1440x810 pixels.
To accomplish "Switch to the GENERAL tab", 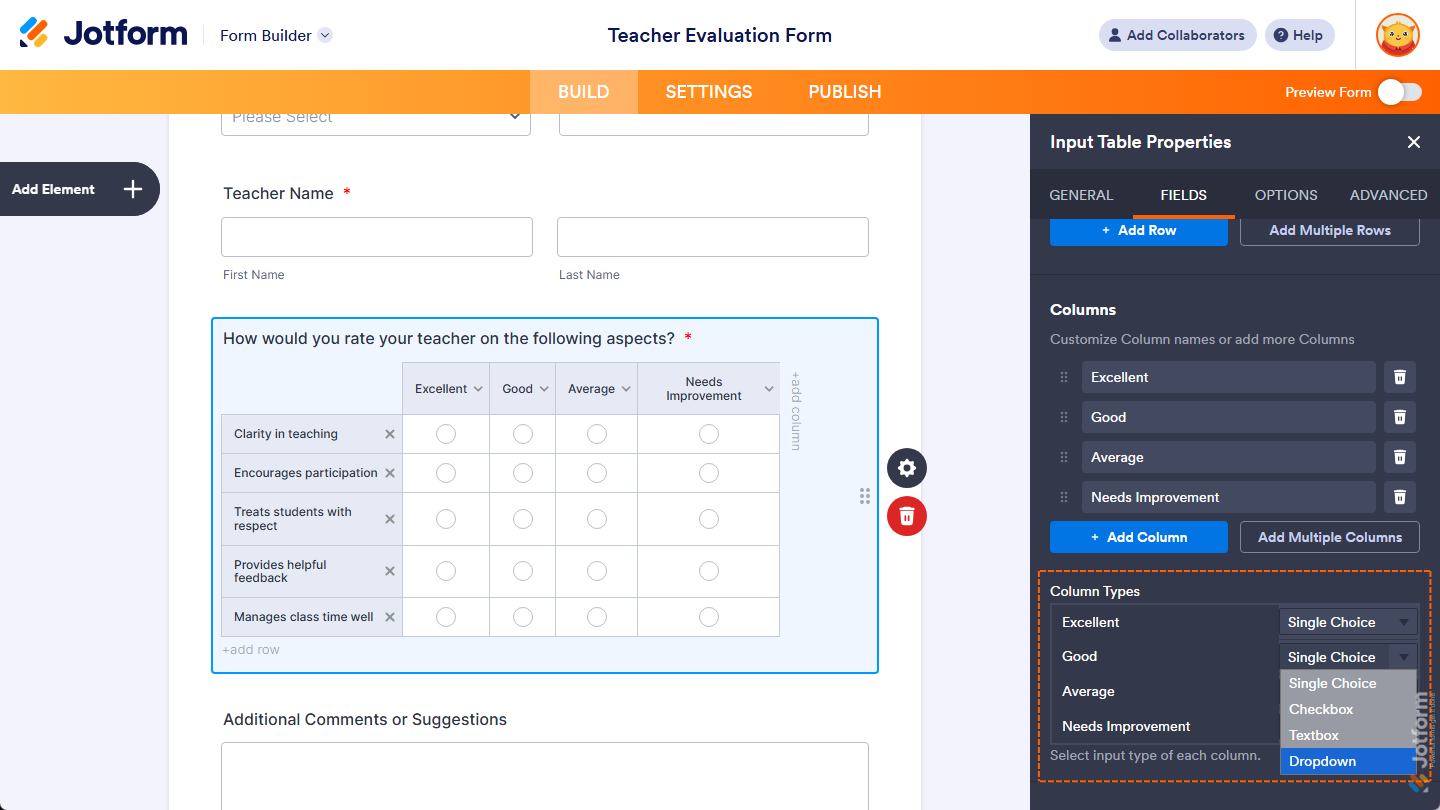I will coord(1081,195).
